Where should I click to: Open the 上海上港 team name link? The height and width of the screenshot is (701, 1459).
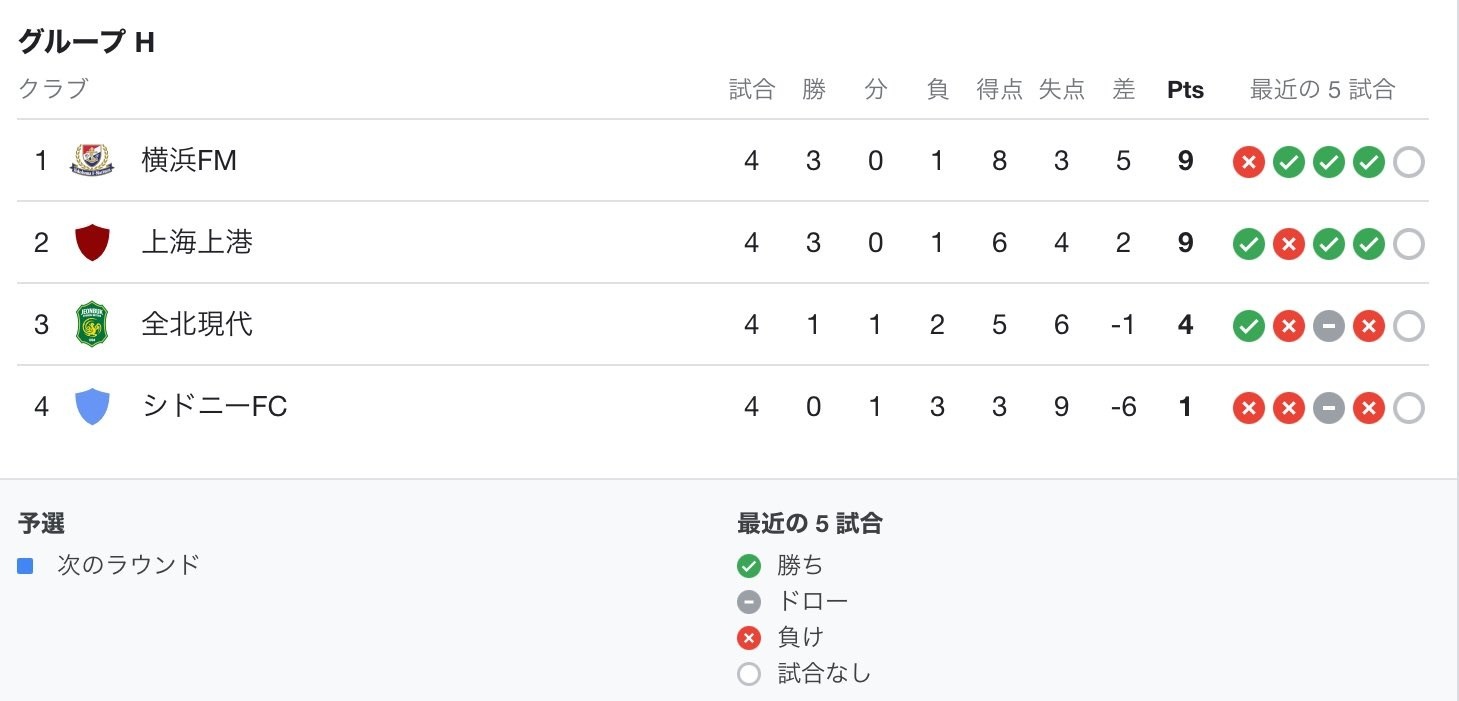pos(197,243)
